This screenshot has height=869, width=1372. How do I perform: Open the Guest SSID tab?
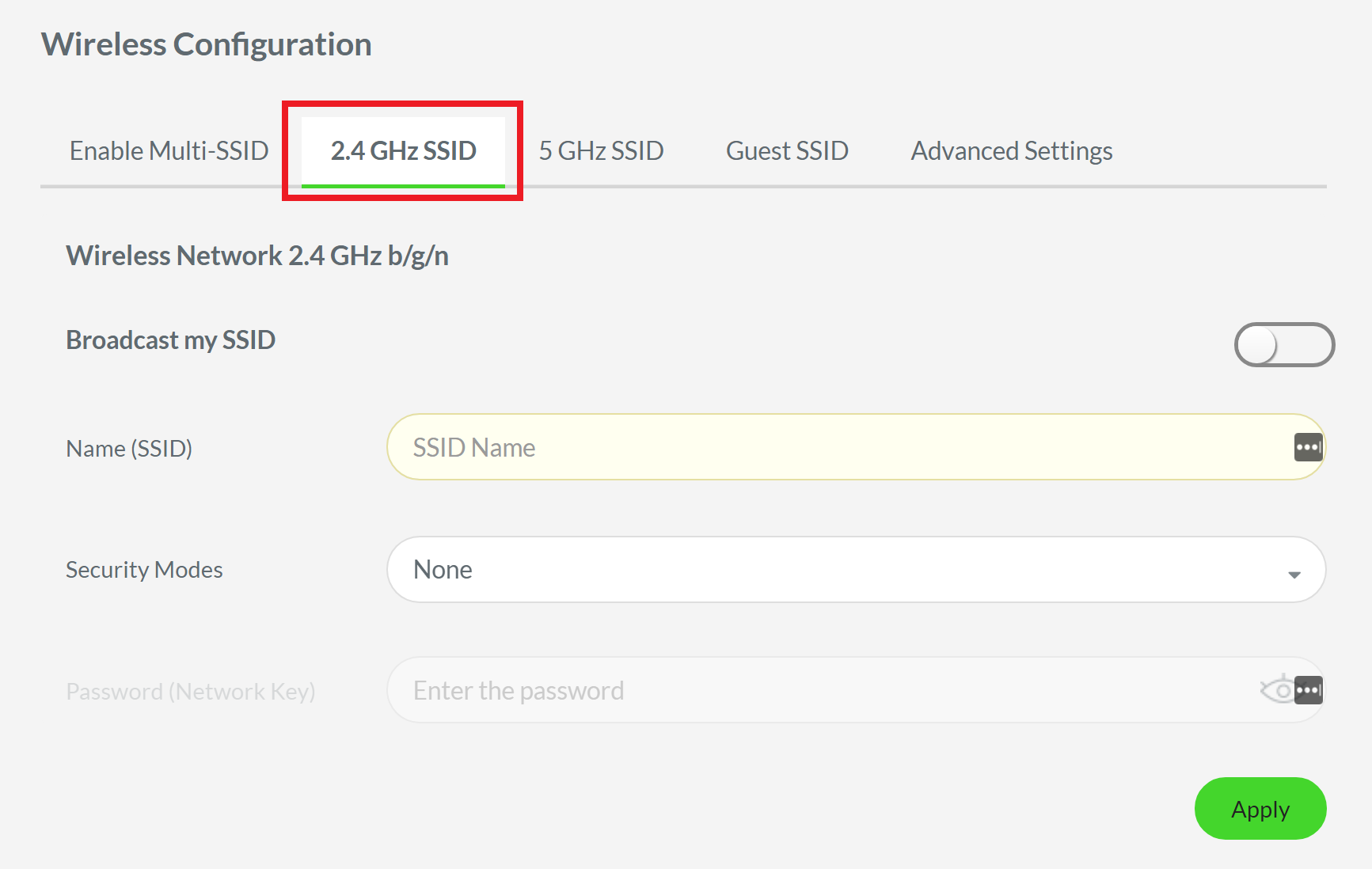click(x=787, y=150)
